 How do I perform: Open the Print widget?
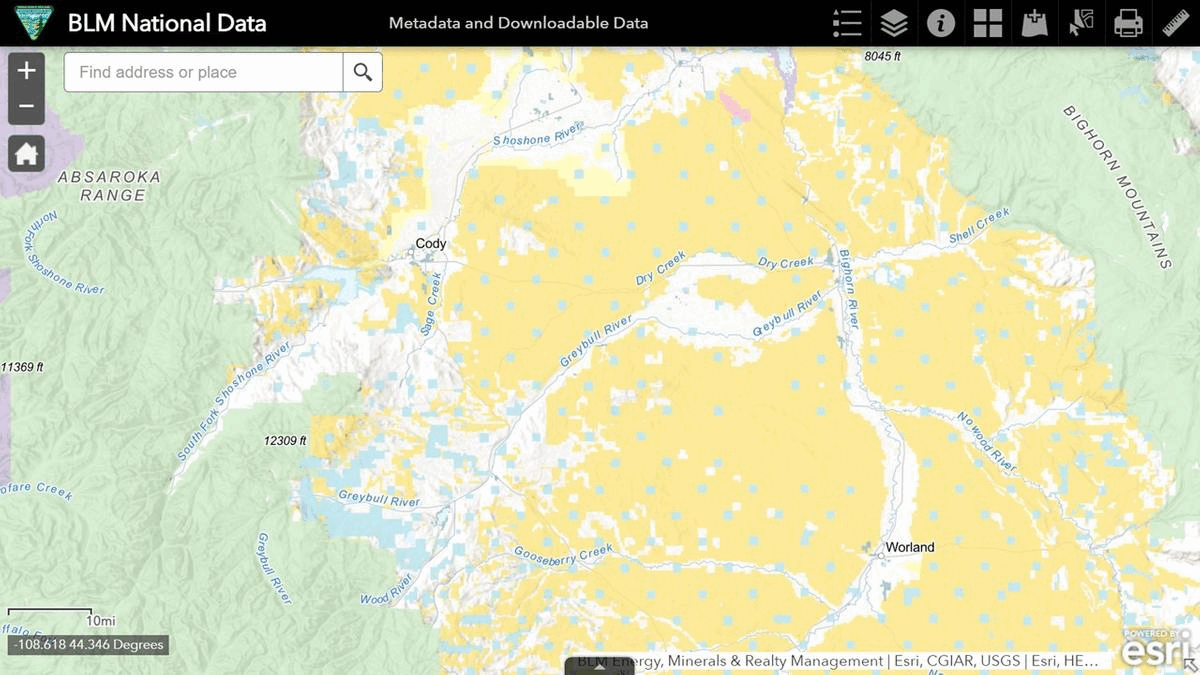pos(1128,23)
